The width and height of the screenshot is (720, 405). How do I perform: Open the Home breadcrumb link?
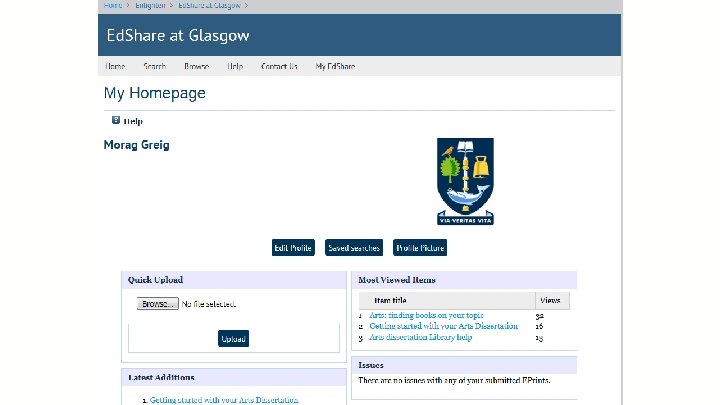[x=113, y=5]
